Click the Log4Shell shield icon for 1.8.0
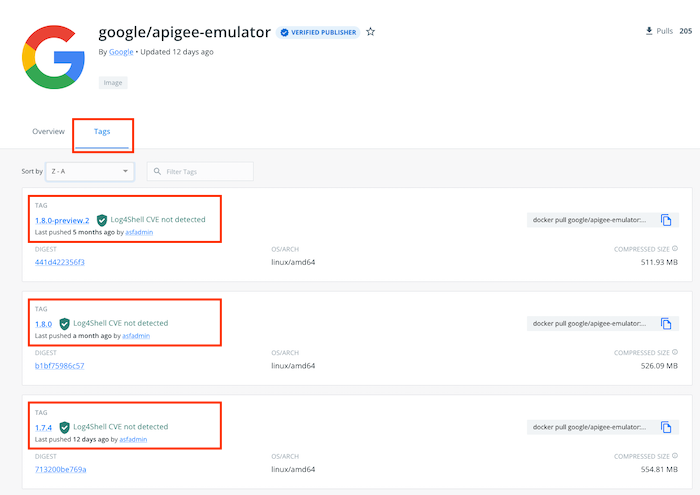 pyautogui.click(x=65, y=324)
